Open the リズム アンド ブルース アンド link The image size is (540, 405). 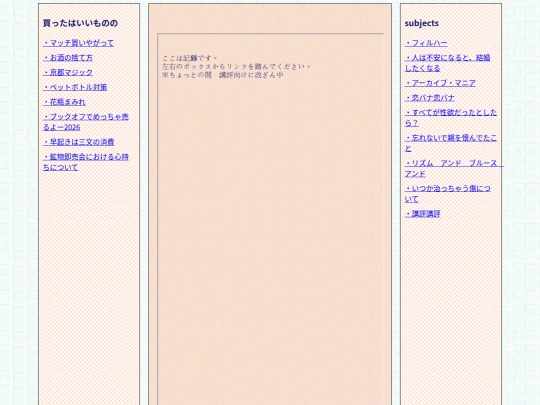pyautogui.click(x=454, y=168)
